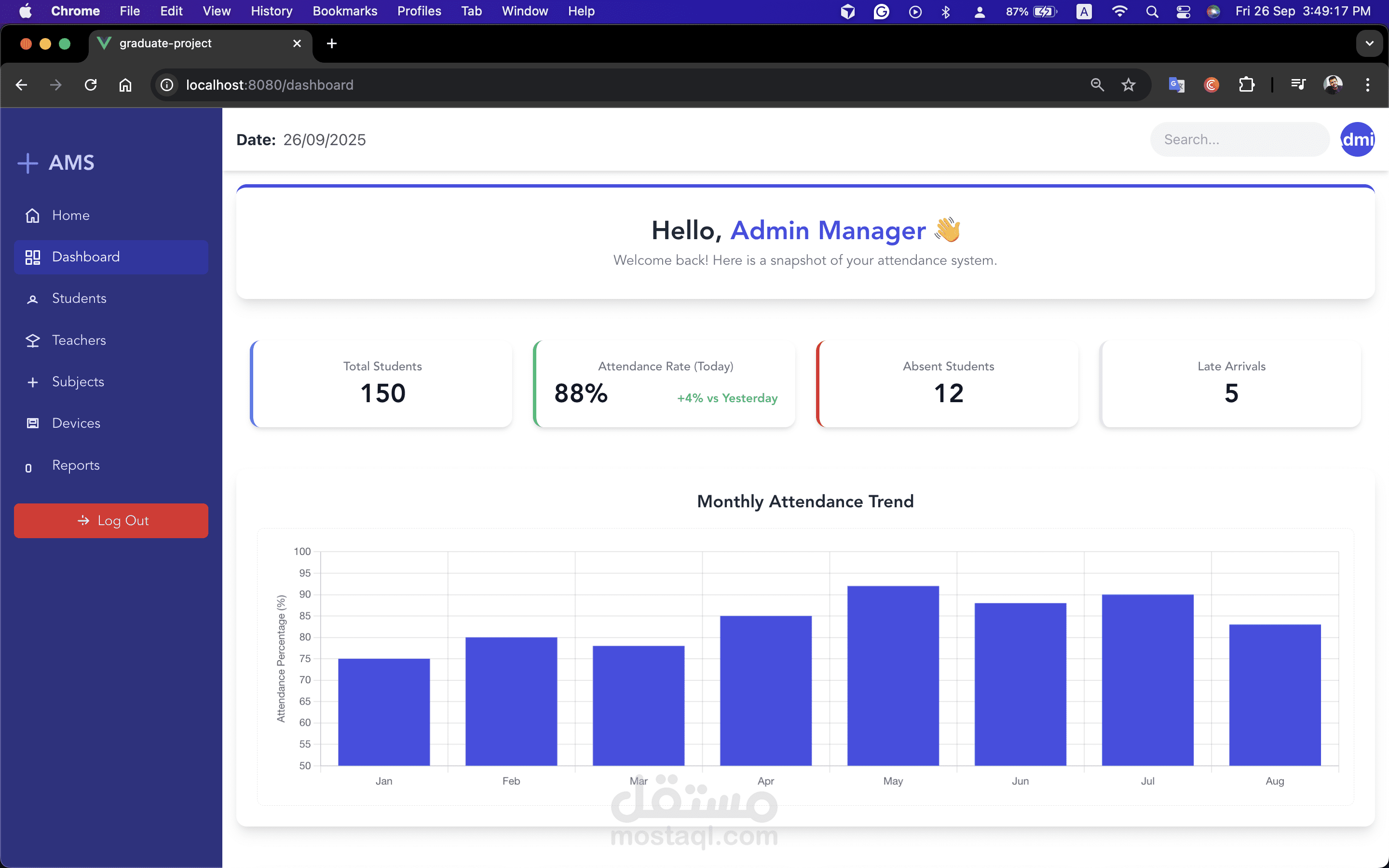The image size is (1389, 868).
Task: Click the Absent Students card
Action: pos(947,383)
